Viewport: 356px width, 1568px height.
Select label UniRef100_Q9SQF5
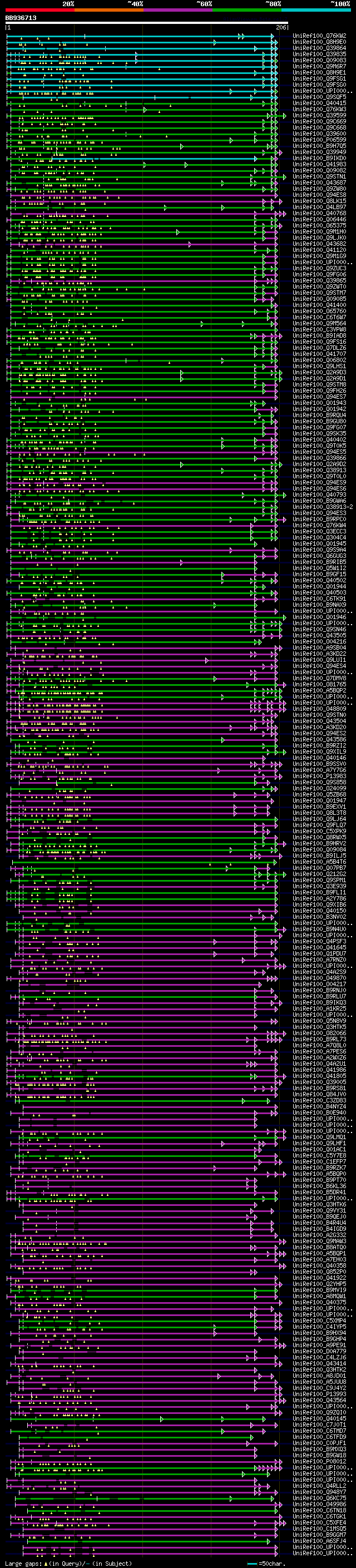coord(319,97)
